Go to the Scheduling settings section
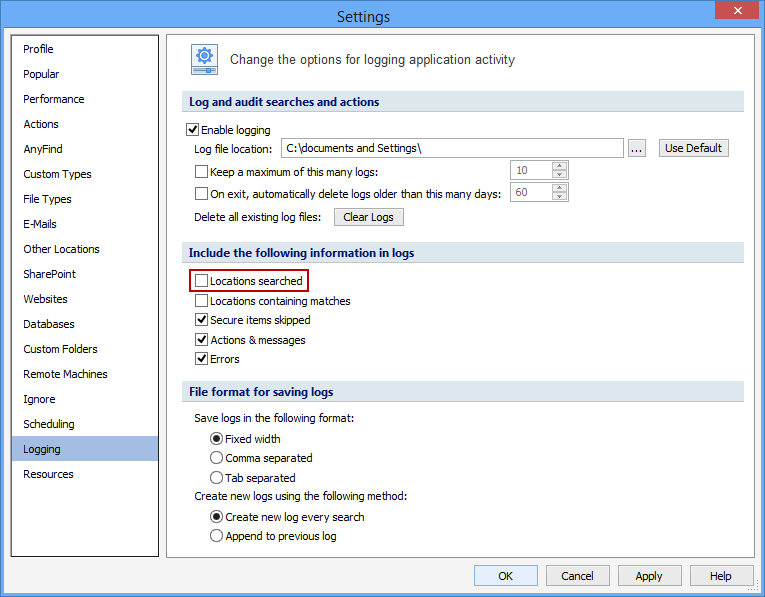The width and height of the screenshot is (765, 597). tap(49, 424)
